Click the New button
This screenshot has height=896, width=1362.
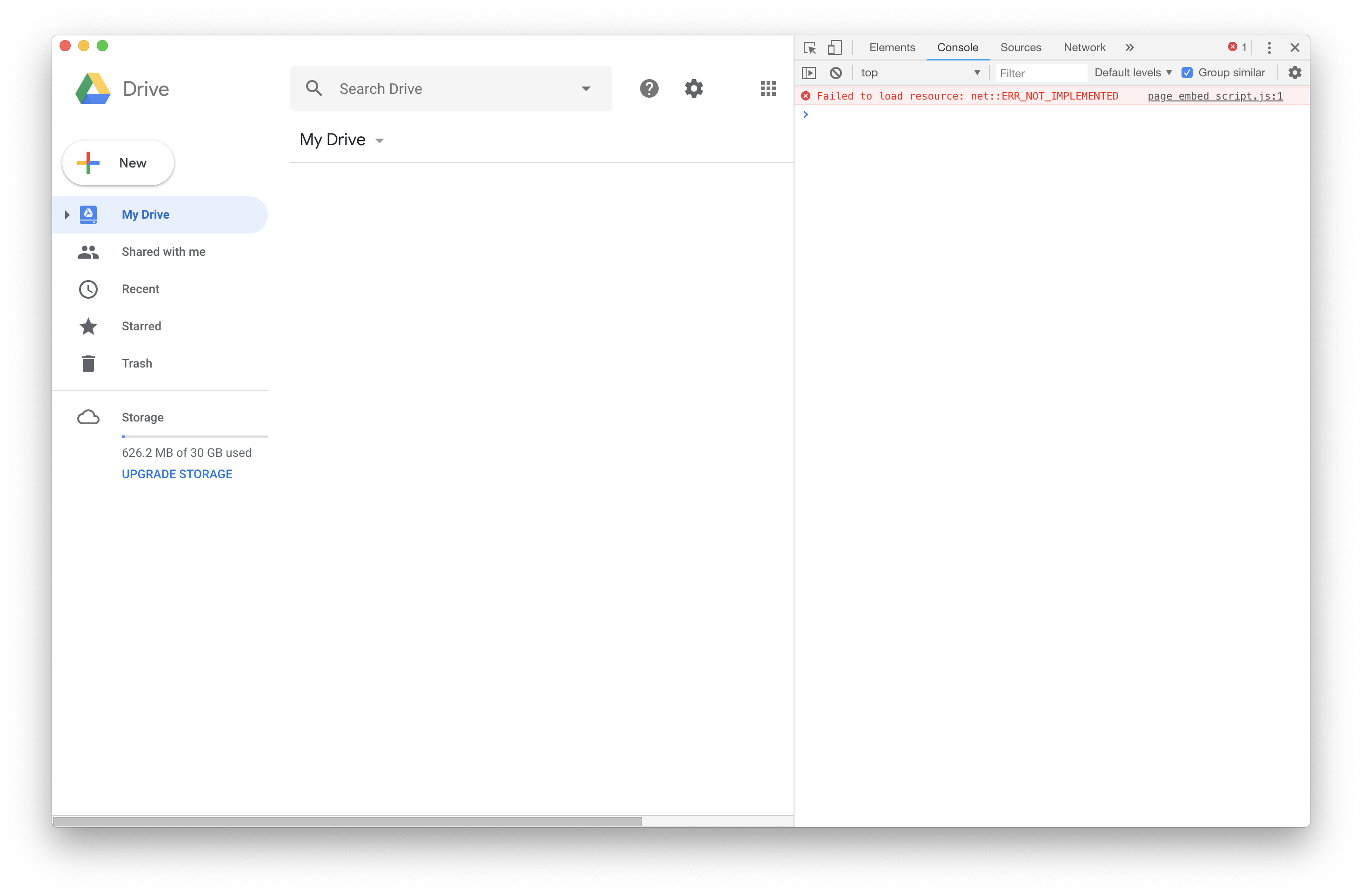click(117, 162)
